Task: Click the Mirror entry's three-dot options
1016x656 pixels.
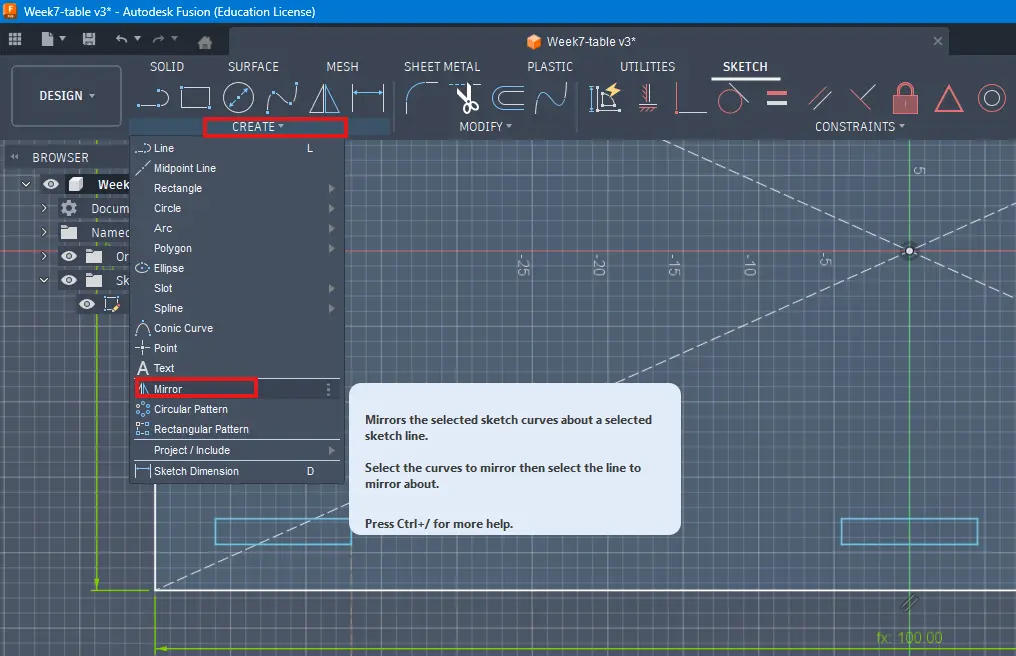Action: (329, 389)
